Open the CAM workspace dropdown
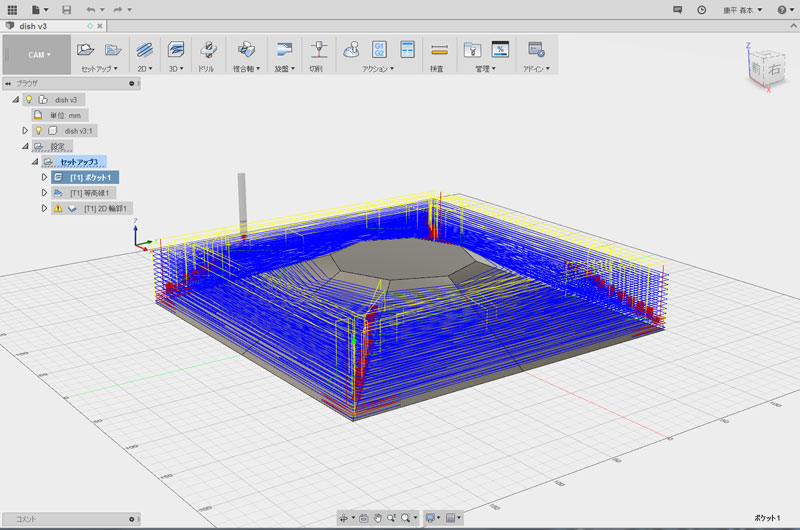This screenshot has width=800, height=530. 37,55
